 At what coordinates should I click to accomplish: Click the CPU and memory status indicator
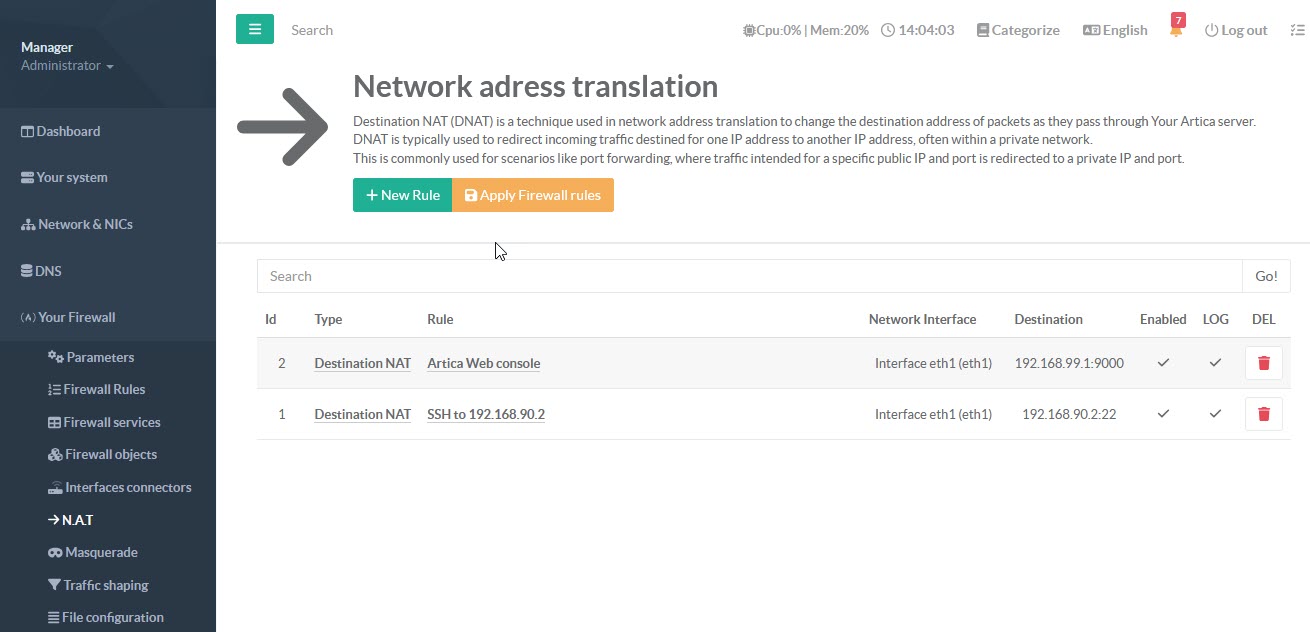click(x=805, y=31)
